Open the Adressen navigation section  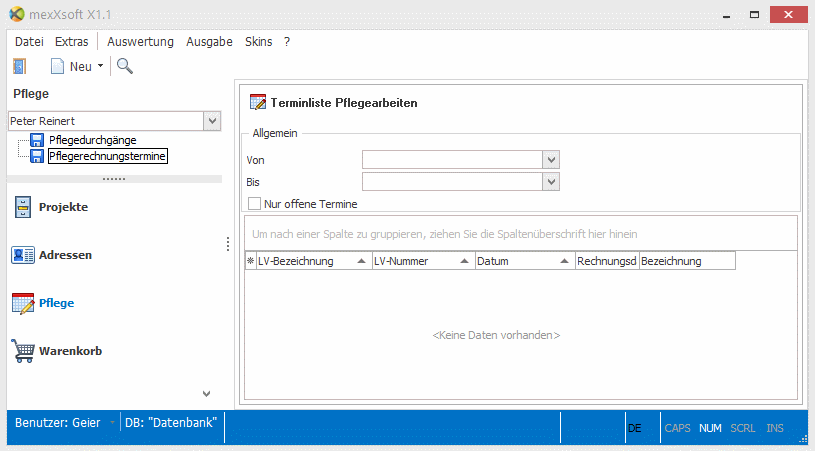(65, 255)
